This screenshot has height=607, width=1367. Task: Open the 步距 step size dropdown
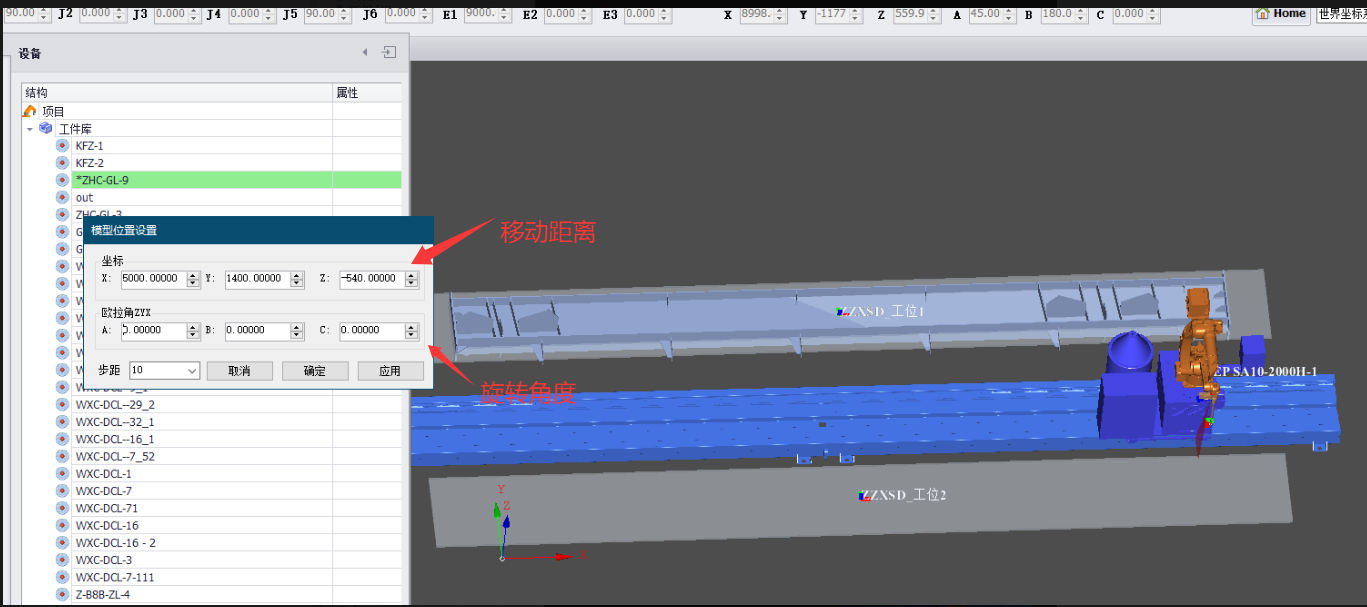tap(192, 371)
